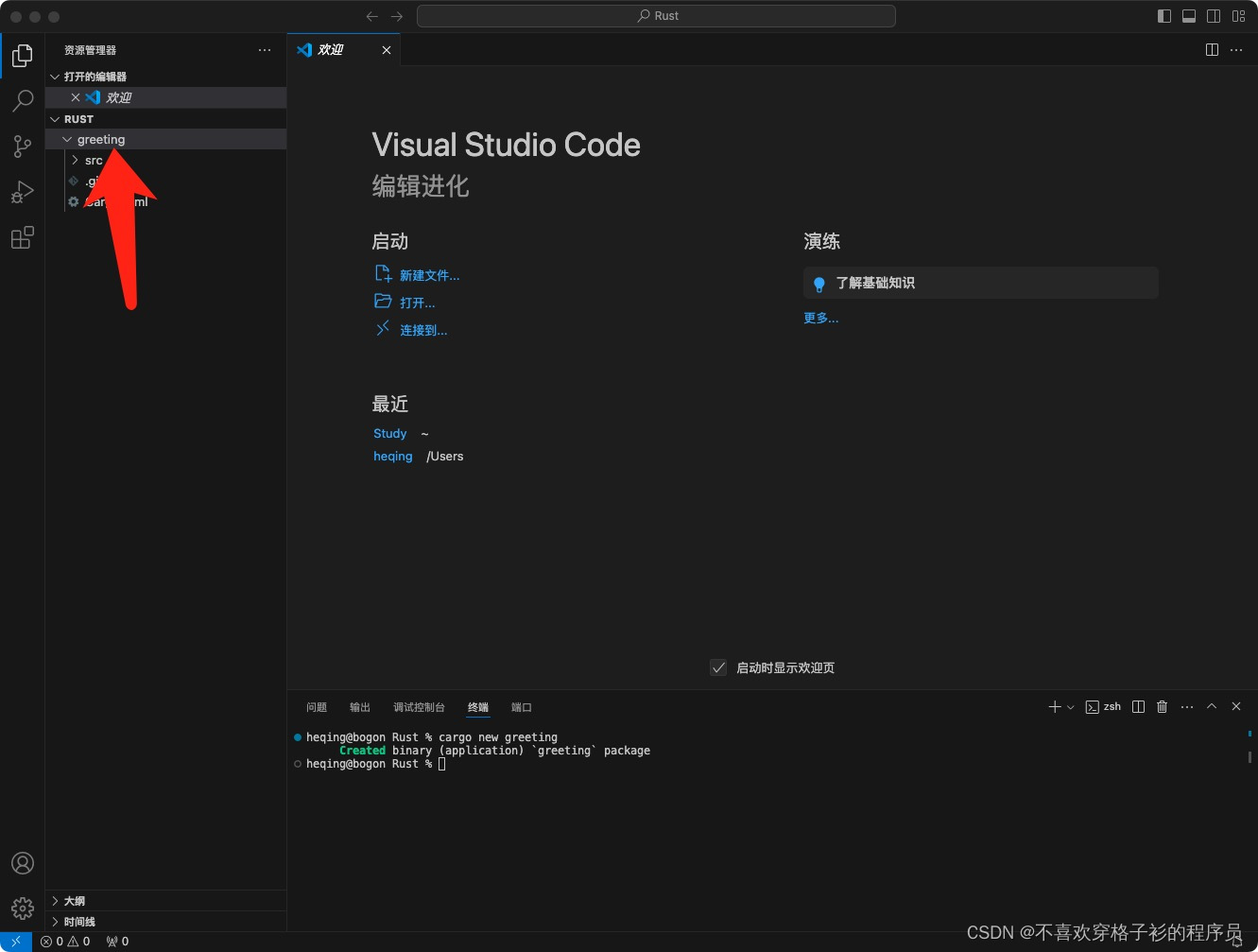Open the Search view in the activity bar
Image resolution: width=1258 pixels, height=952 pixels.
pos(23,100)
